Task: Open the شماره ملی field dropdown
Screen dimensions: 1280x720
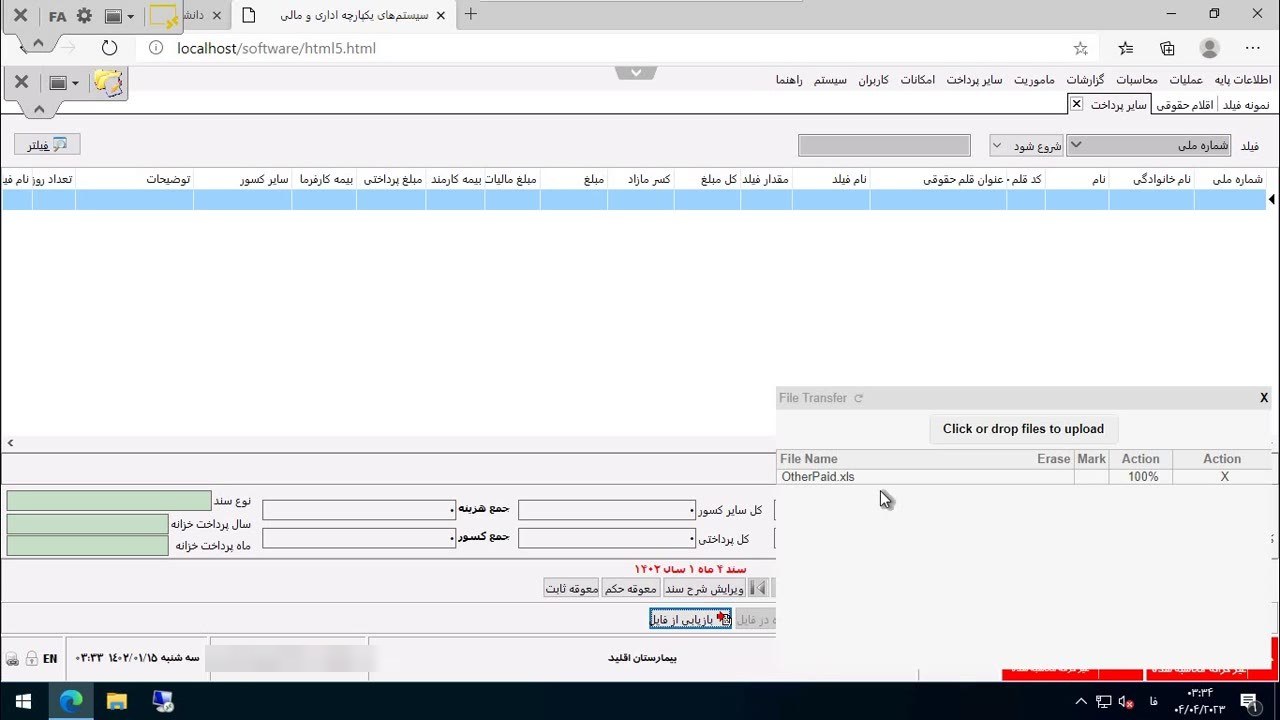Action: tap(1149, 146)
